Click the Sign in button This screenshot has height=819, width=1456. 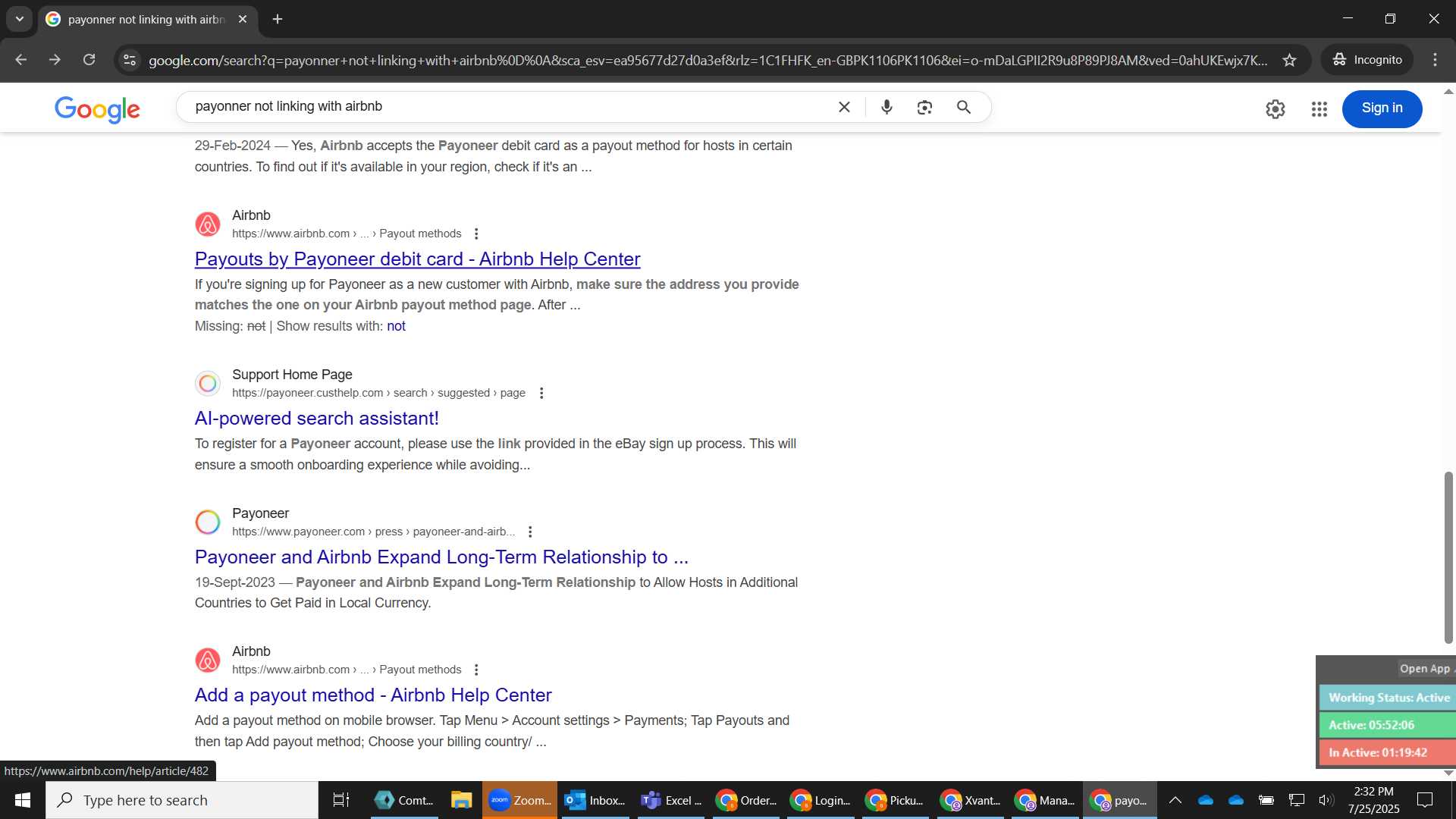[x=1382, y=108]
